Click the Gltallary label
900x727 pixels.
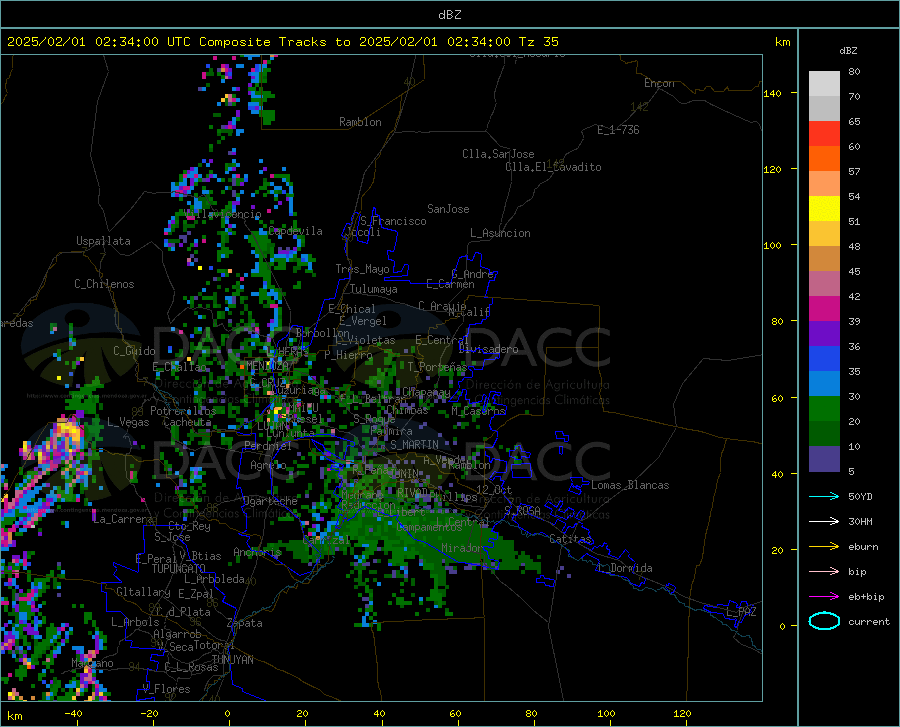[x=143, y=592]
